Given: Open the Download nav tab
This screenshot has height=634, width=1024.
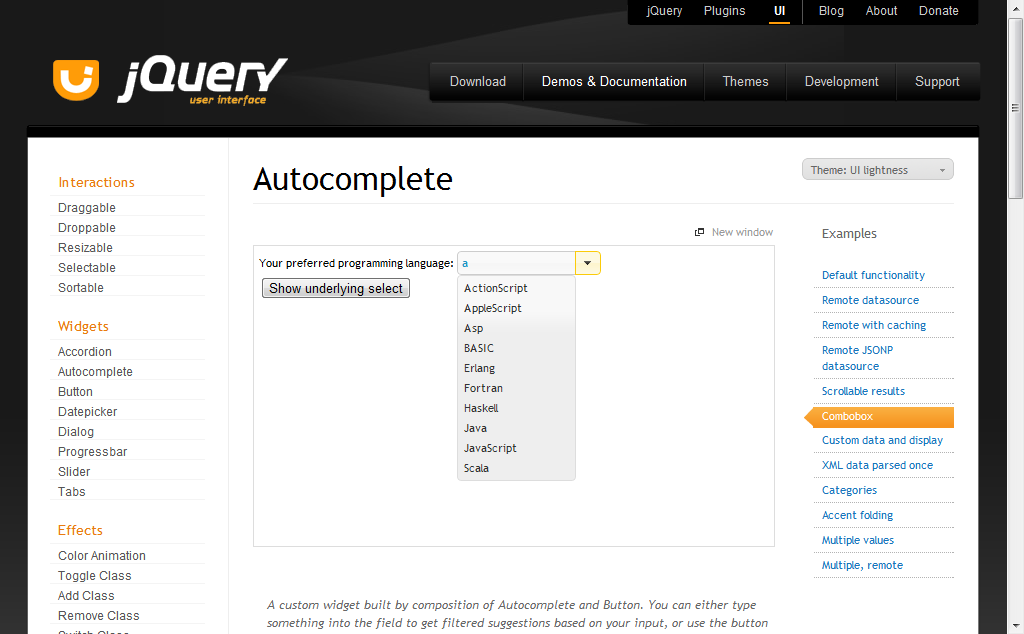Looking at the screenshot, I should [x=477, y=82].
